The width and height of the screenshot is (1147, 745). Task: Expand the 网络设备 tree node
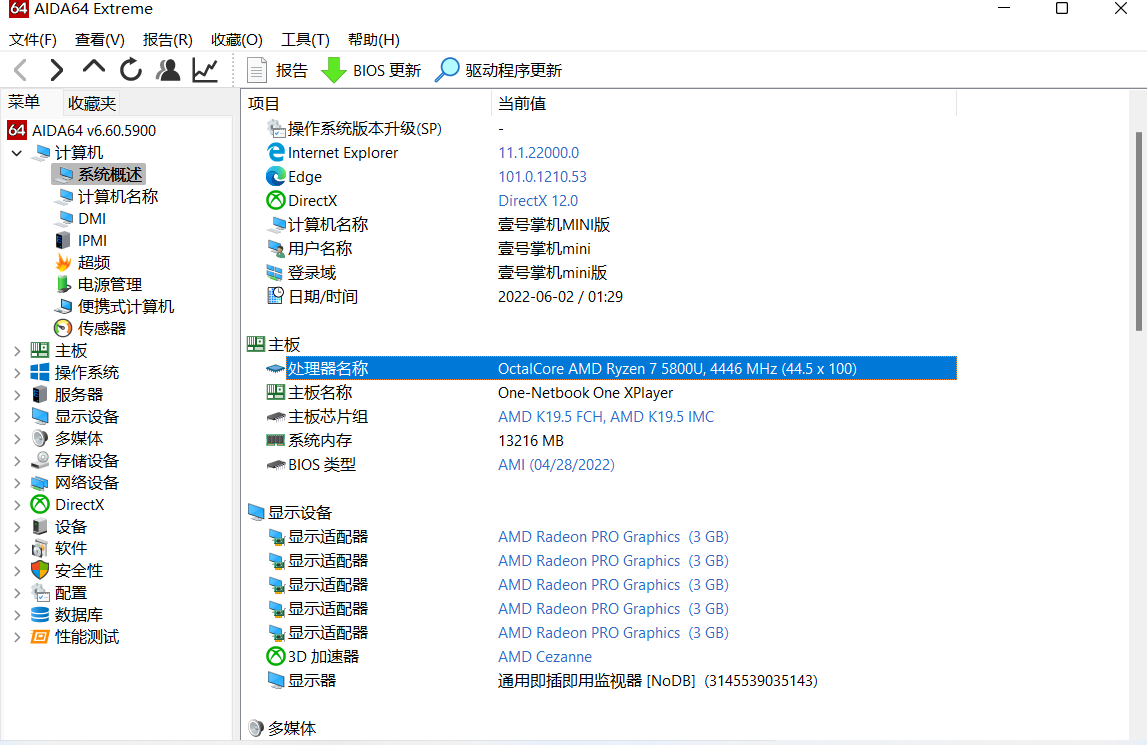pyautogui.click(x=17, y=483)
